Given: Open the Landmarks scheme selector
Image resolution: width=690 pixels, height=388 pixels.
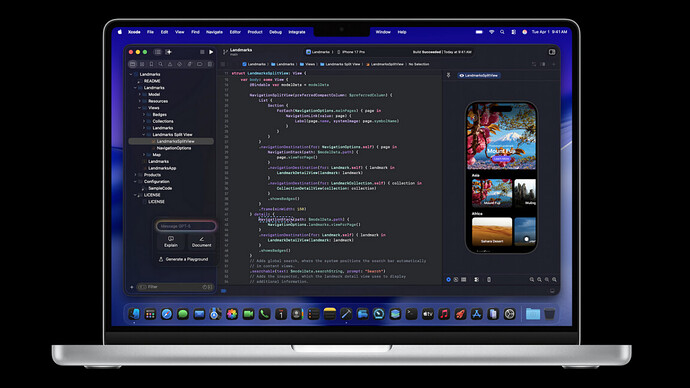Looking at the screenshot, I should (x=319, y=52).
